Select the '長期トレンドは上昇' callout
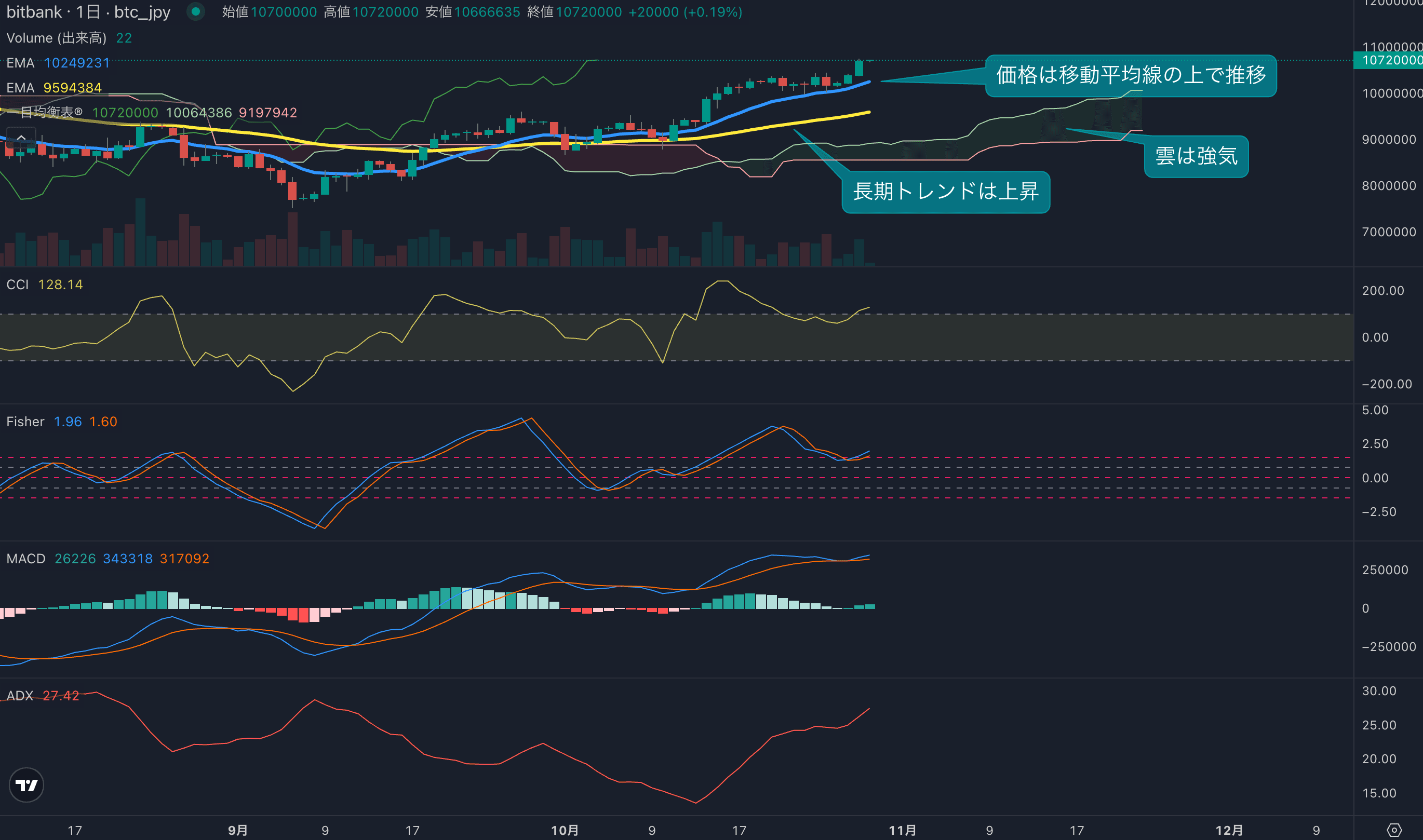The height and width of the screenshot is (840, 1423). point(945,192)
